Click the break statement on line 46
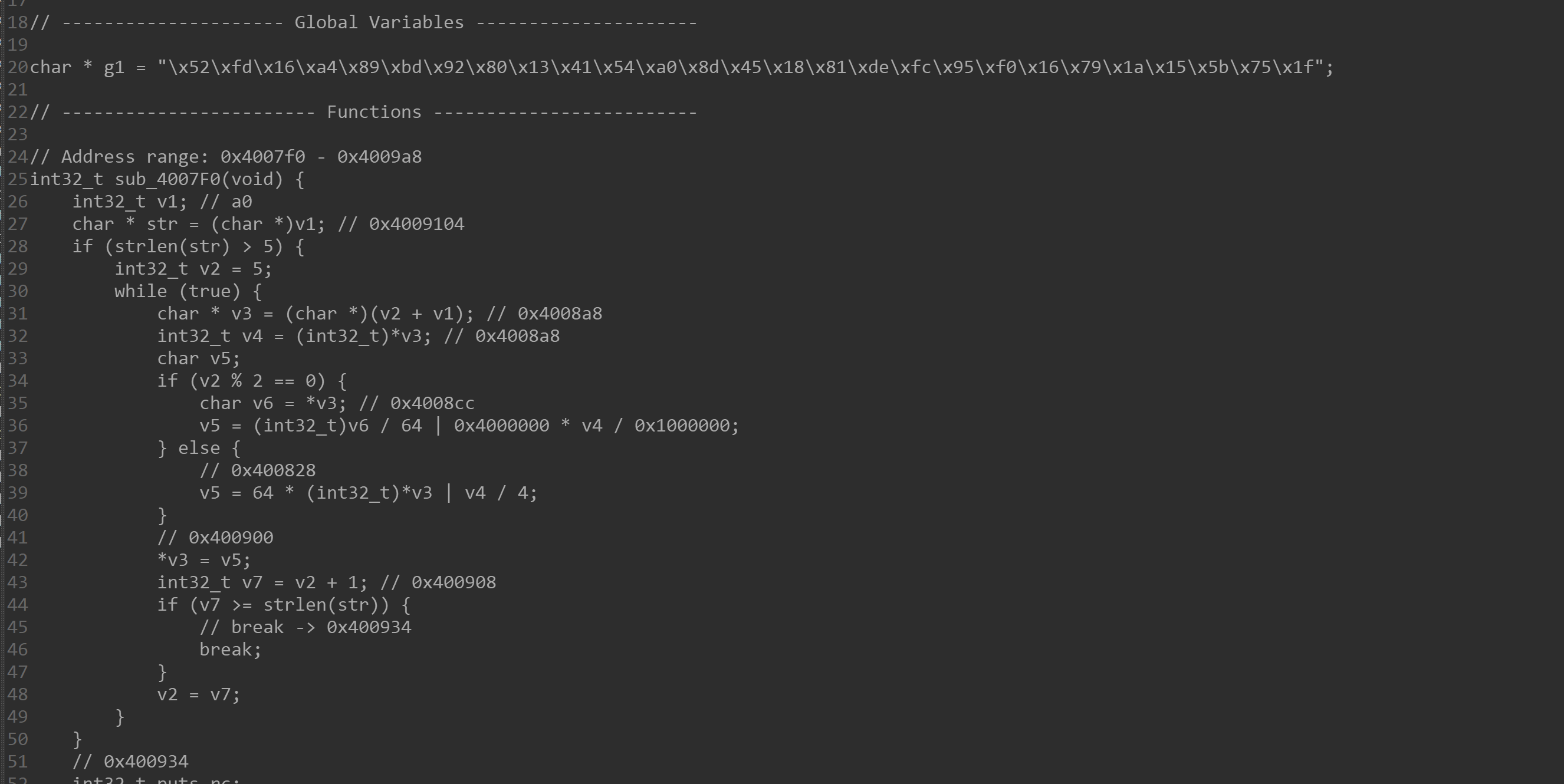 click(x=230, y=650)
